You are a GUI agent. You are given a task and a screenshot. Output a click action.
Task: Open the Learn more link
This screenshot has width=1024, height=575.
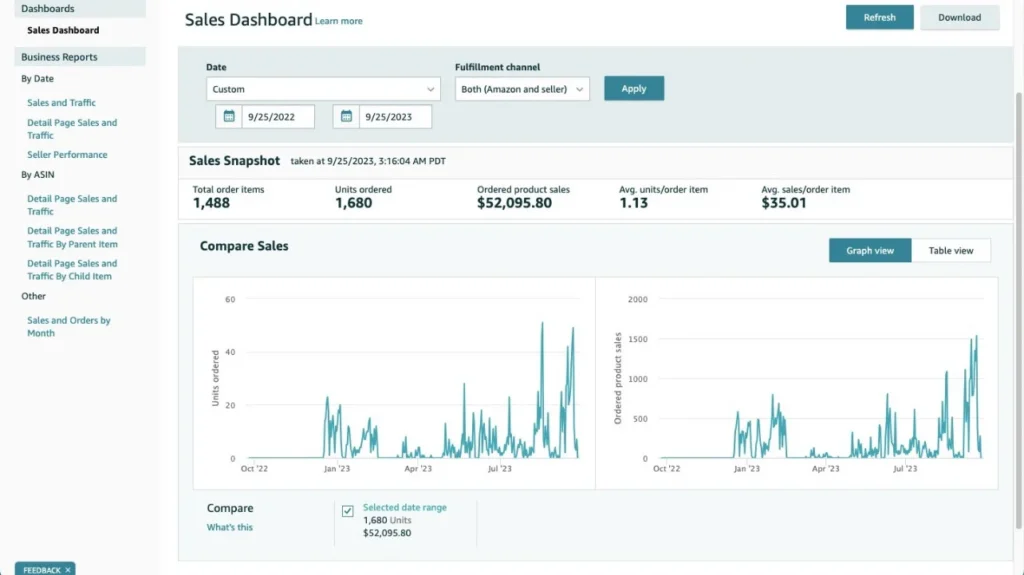[339, 21]
